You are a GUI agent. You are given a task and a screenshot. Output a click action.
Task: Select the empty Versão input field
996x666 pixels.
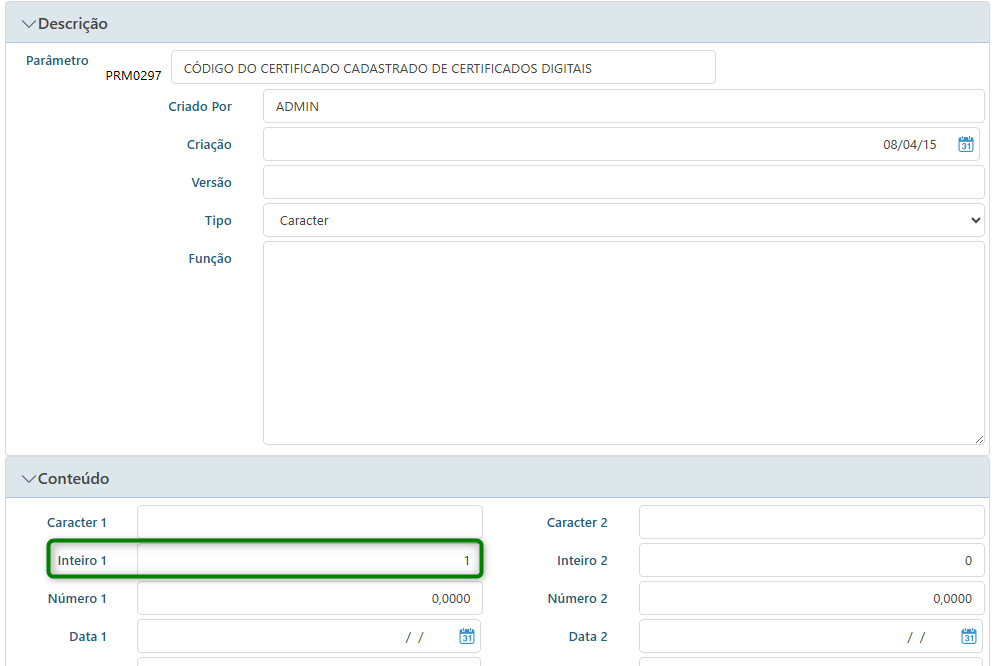(x=623, y=183)
